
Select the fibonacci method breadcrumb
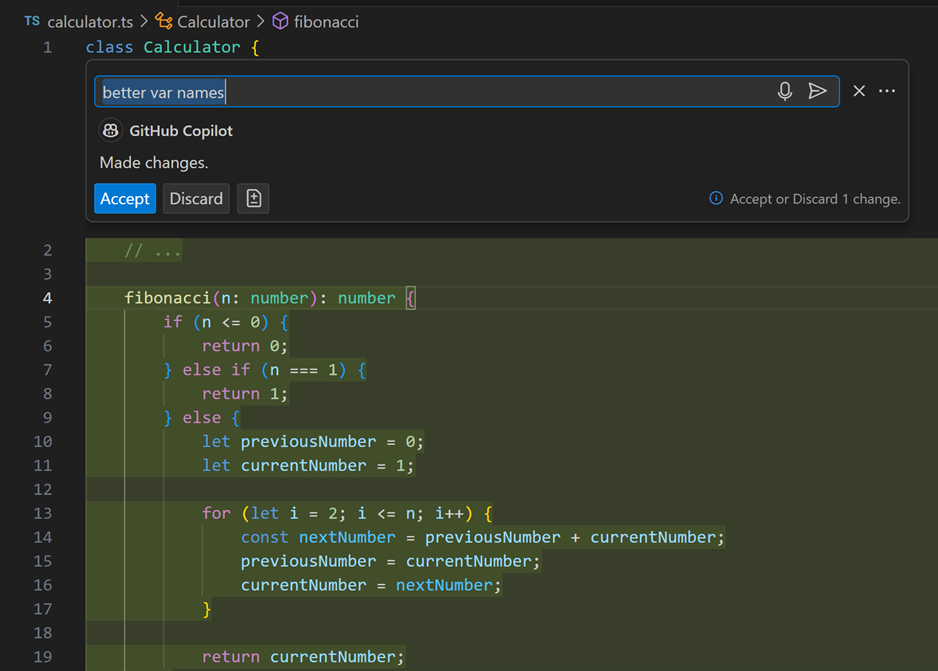[x=326, y=22]
